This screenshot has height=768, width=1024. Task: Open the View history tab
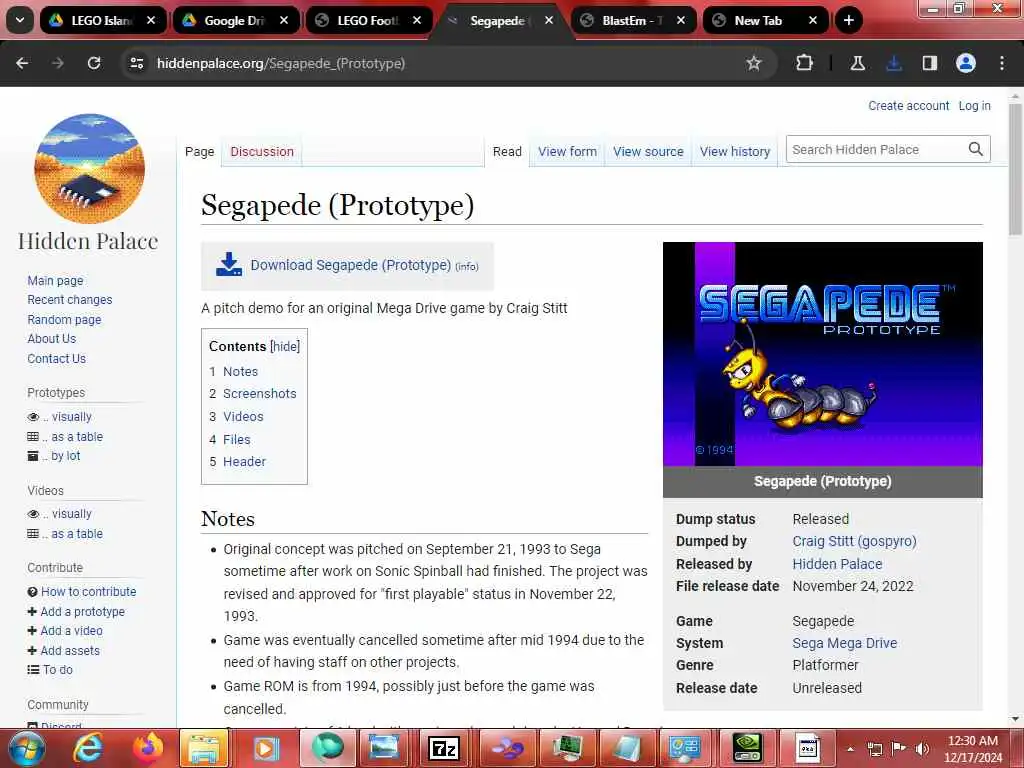click(x=735, y=152)
